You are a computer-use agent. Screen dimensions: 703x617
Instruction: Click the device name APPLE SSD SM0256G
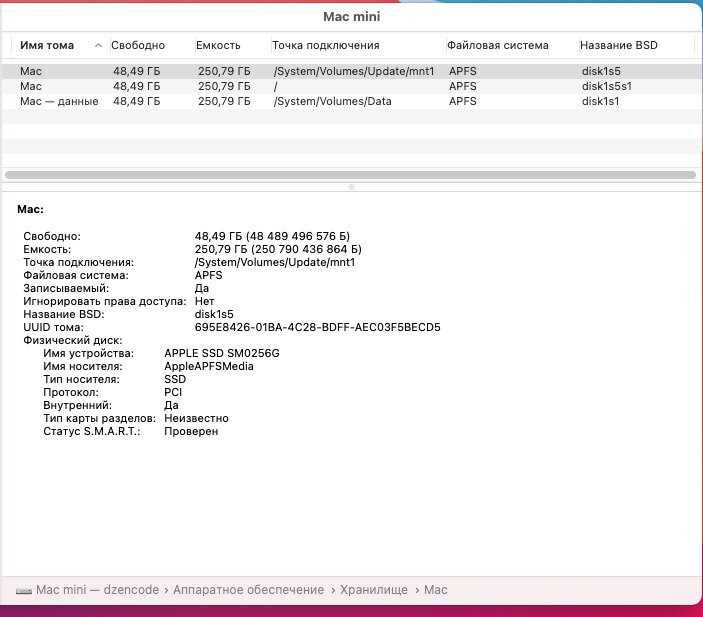click(x=222, y=353)
